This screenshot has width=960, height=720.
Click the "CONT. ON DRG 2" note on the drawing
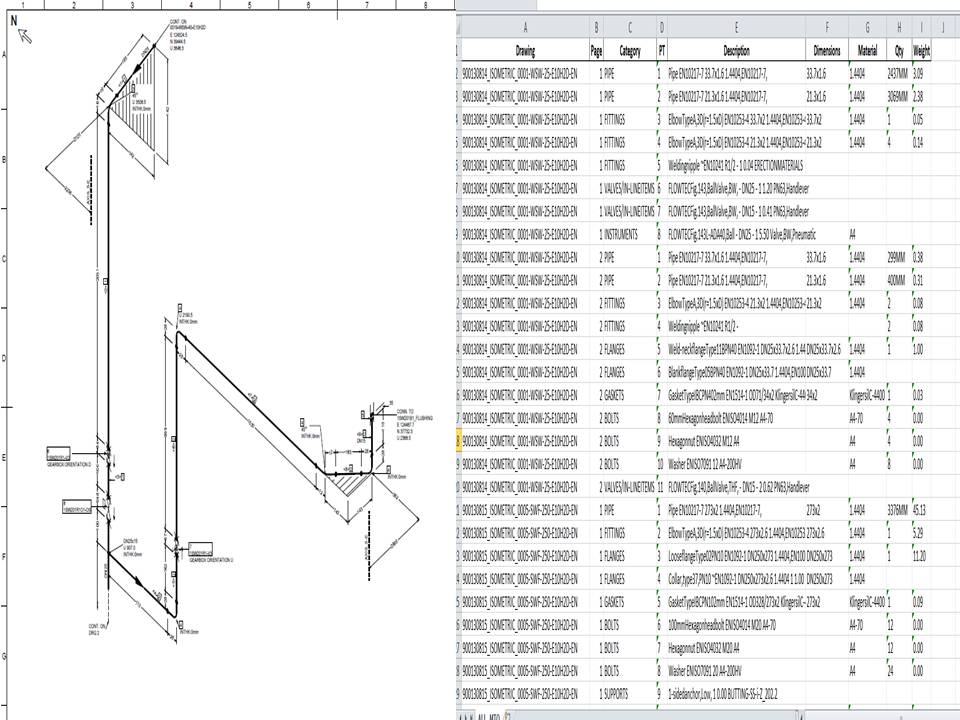click(97, 629)
